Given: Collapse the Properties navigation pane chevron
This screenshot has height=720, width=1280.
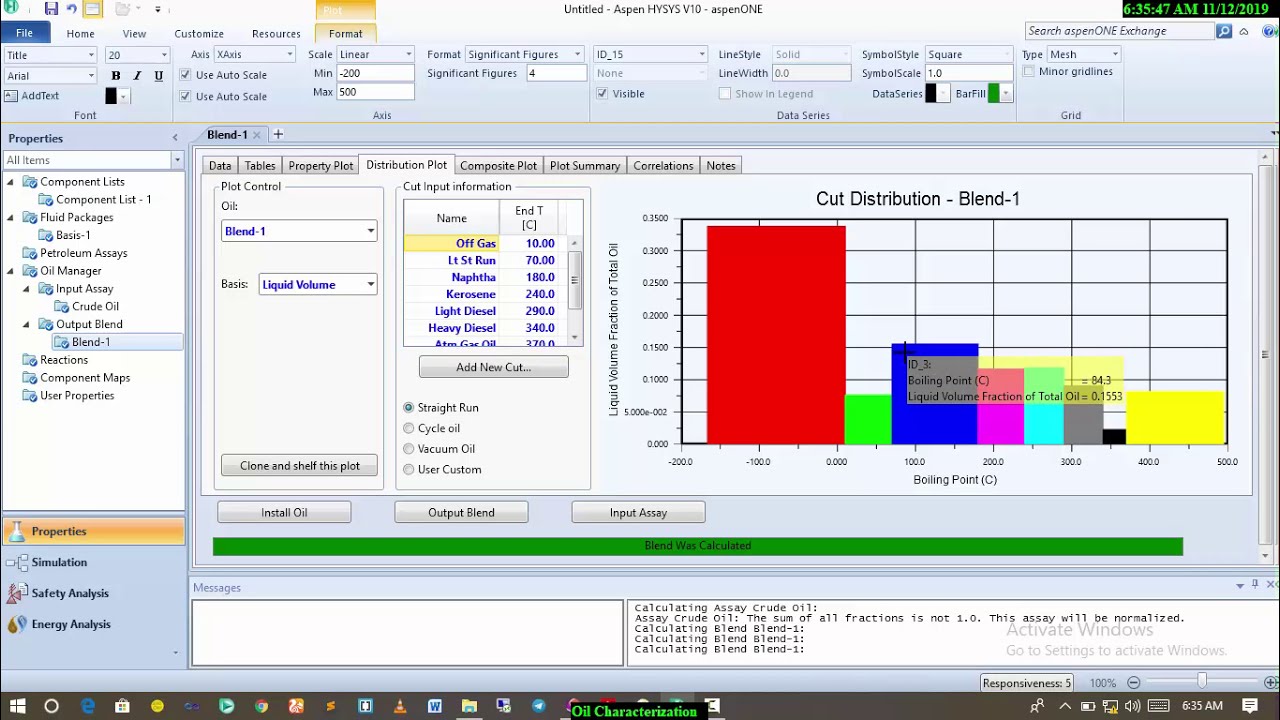Looking at the screenshot, I should tap(175, 138).
